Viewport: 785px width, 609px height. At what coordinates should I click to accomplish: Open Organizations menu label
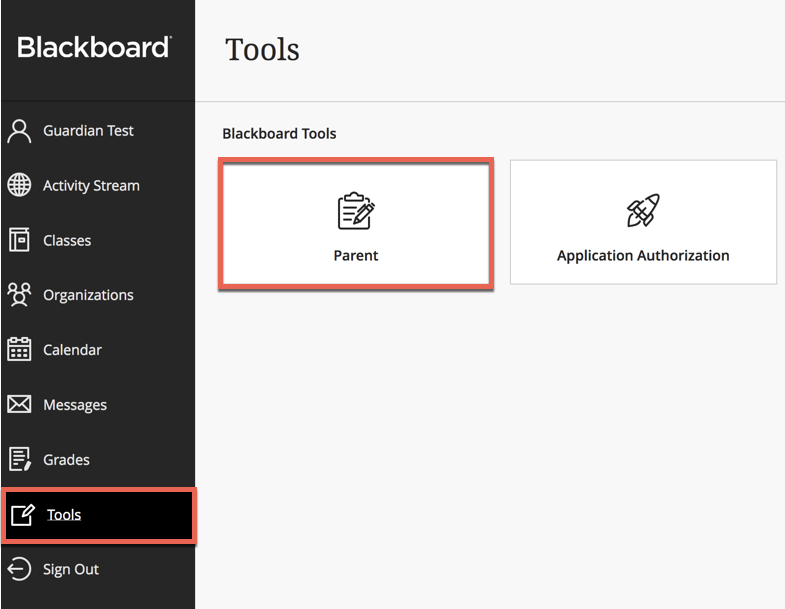(x=88, y=295)
